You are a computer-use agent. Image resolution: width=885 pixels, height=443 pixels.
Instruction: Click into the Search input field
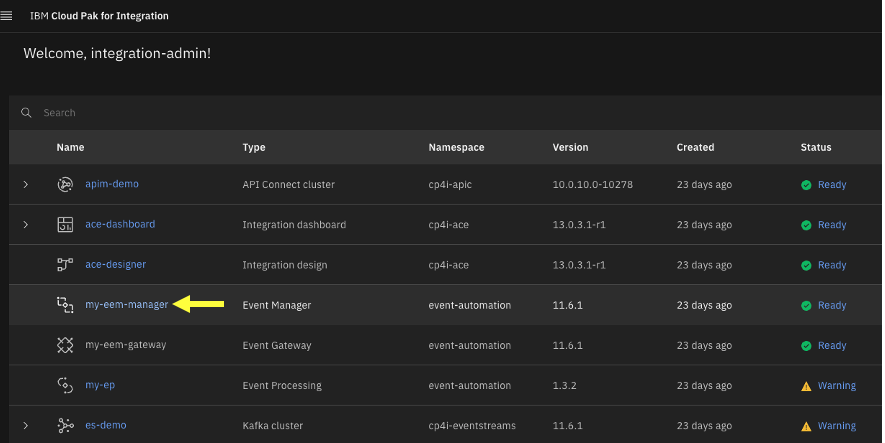[x=400, y=113]
